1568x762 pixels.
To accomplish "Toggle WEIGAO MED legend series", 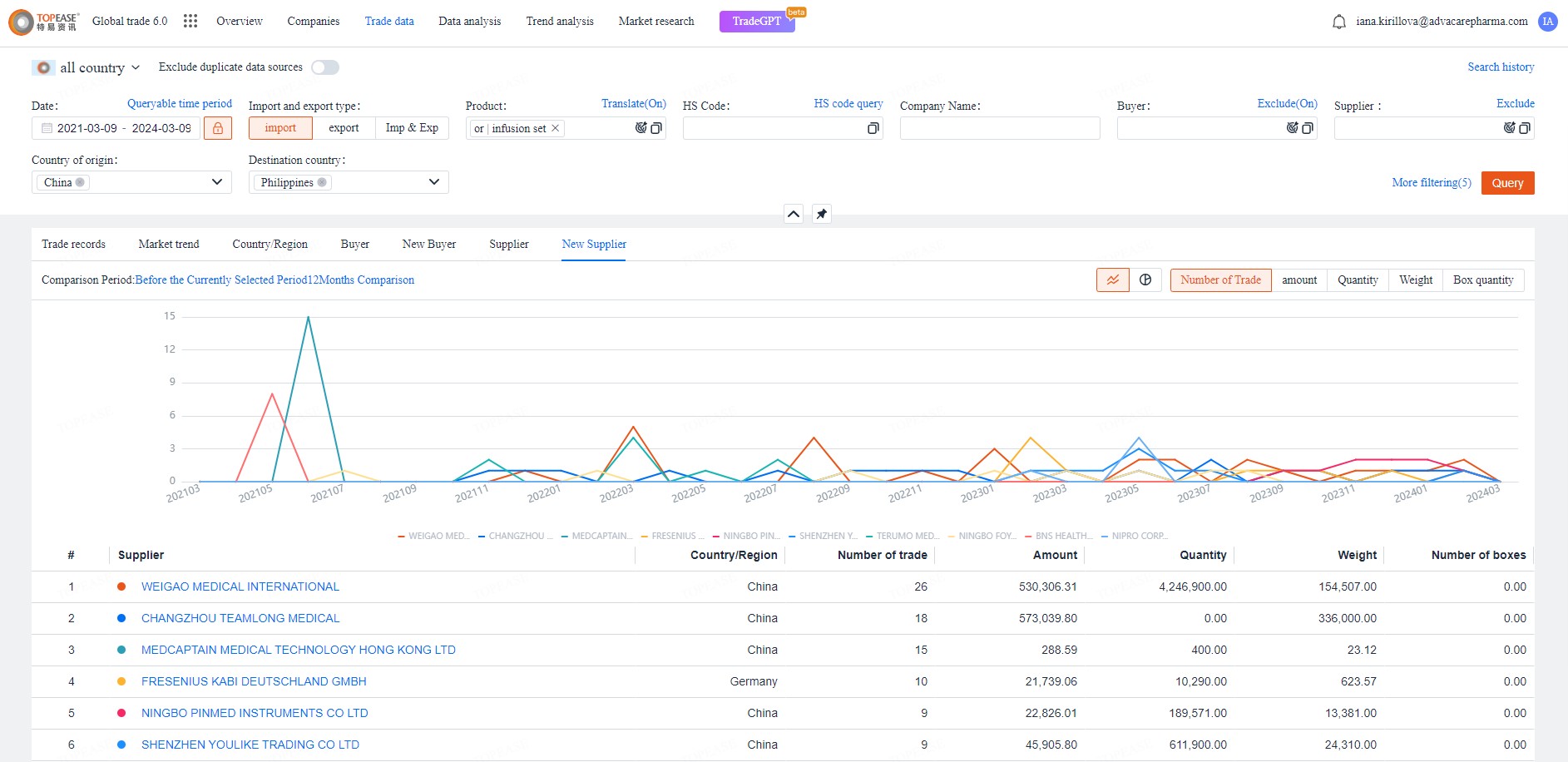I will pyautogui.click(x=434, y=536).
